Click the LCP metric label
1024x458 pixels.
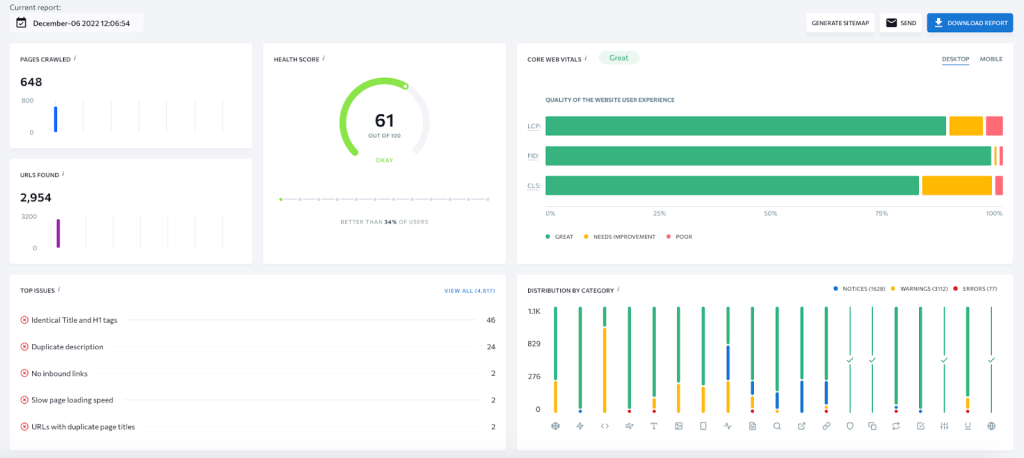[534, 126]
